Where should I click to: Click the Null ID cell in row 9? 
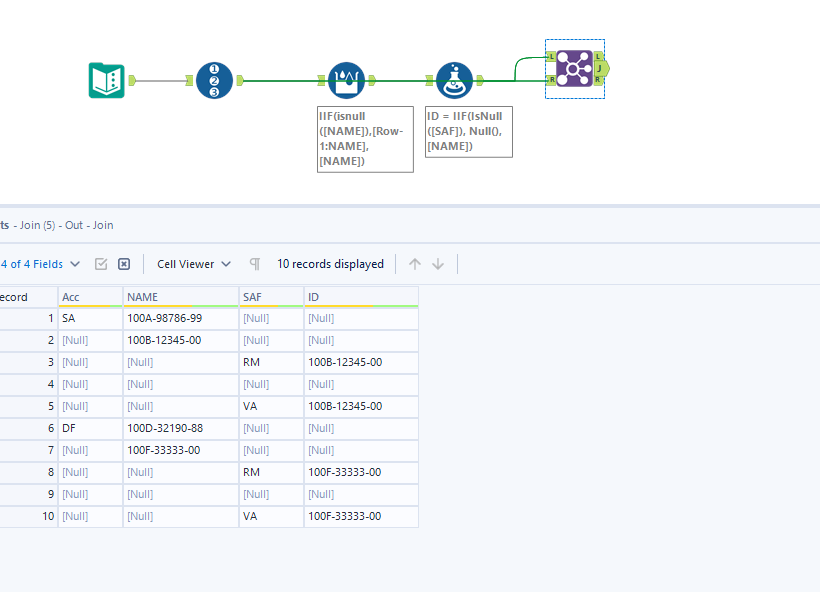tap(361, 494)
